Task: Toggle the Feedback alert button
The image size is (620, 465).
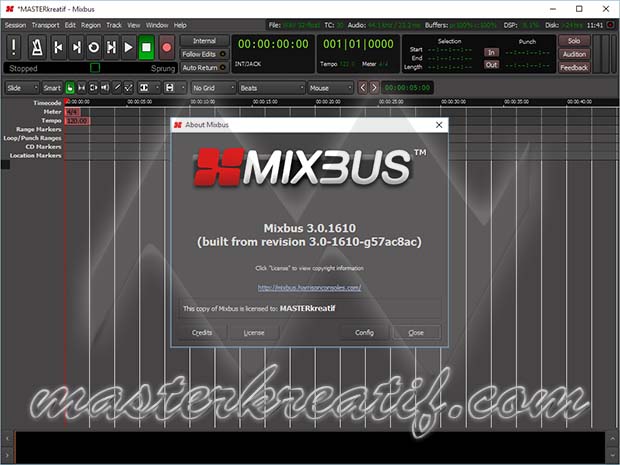Action: [574, 68]
